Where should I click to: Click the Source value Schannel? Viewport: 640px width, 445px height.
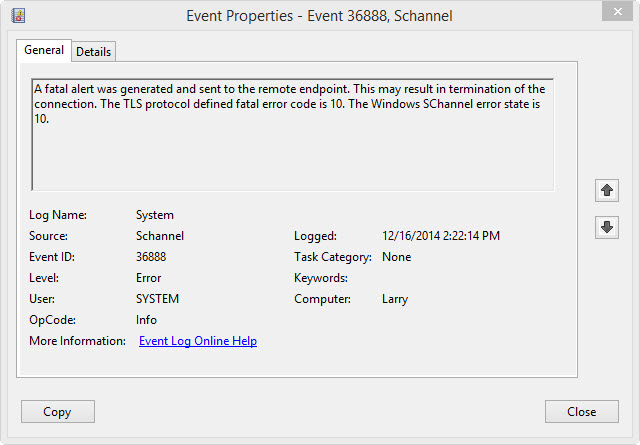click(x=160, y=236)
